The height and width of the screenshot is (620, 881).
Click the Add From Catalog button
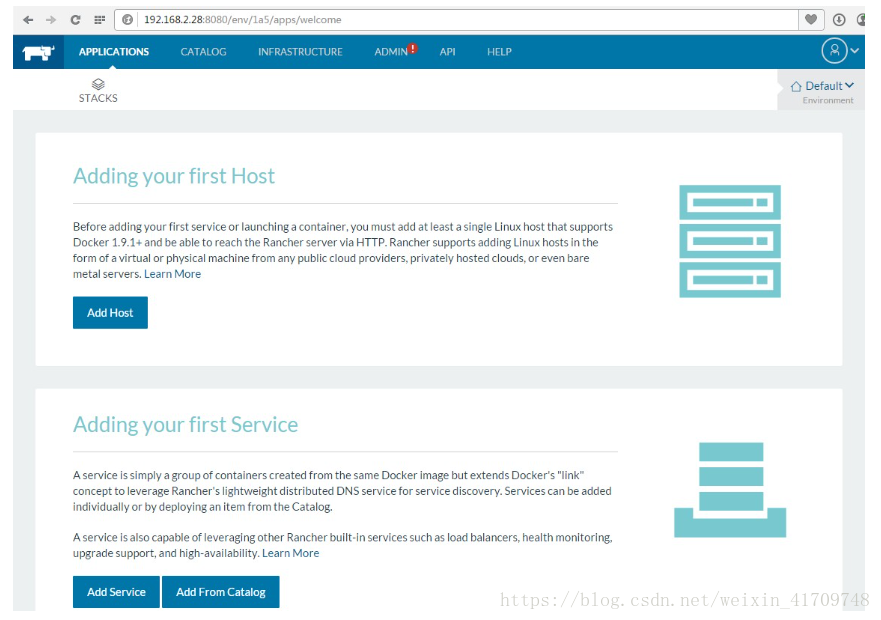[x=221, y=592]
